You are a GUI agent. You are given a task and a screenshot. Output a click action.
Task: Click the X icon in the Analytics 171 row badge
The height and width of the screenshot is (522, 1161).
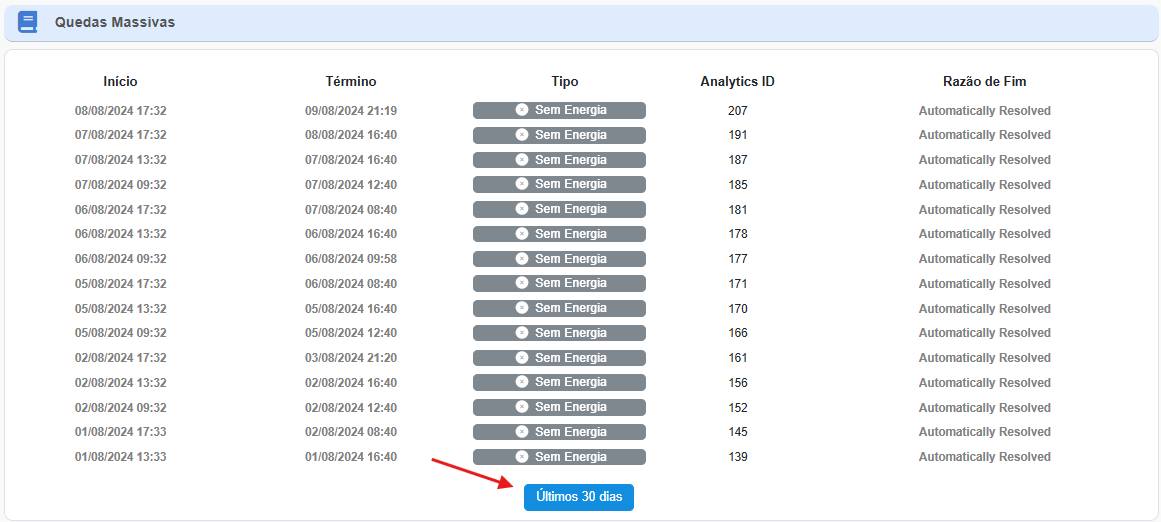(x=522, y=283)
